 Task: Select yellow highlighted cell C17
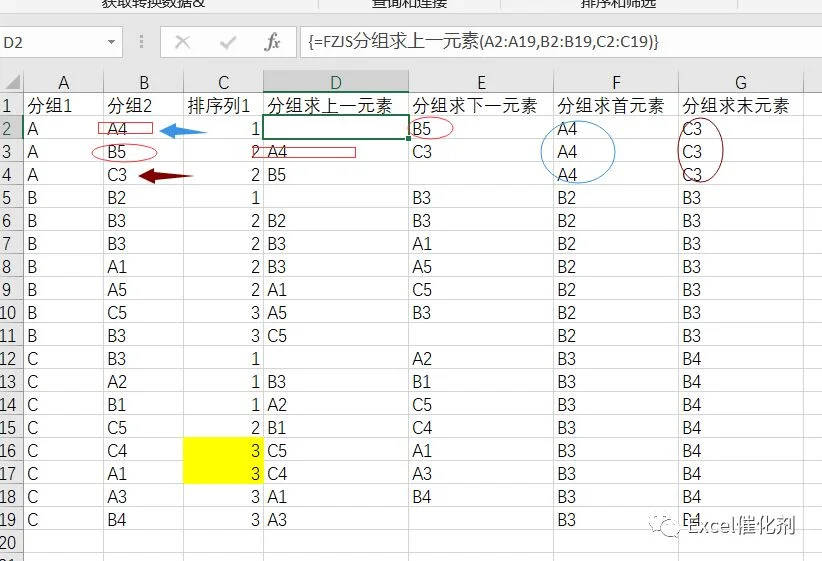(223, 473)
